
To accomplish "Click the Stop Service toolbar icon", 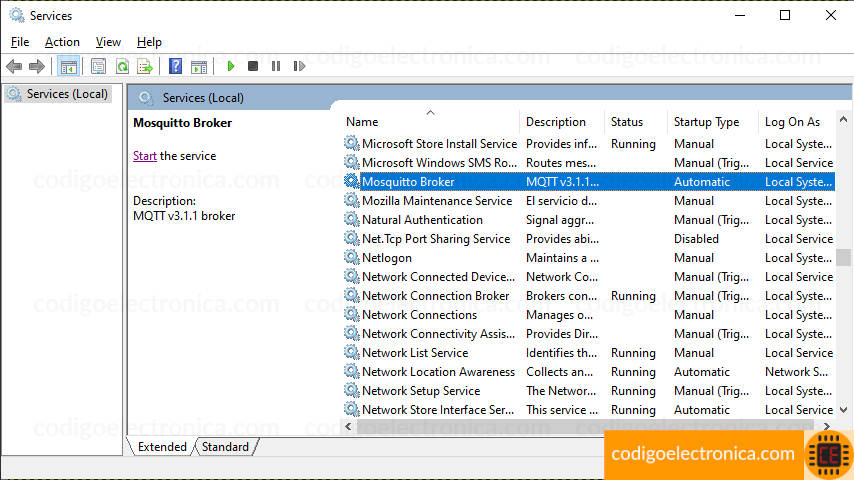I will tap(253, 66).
